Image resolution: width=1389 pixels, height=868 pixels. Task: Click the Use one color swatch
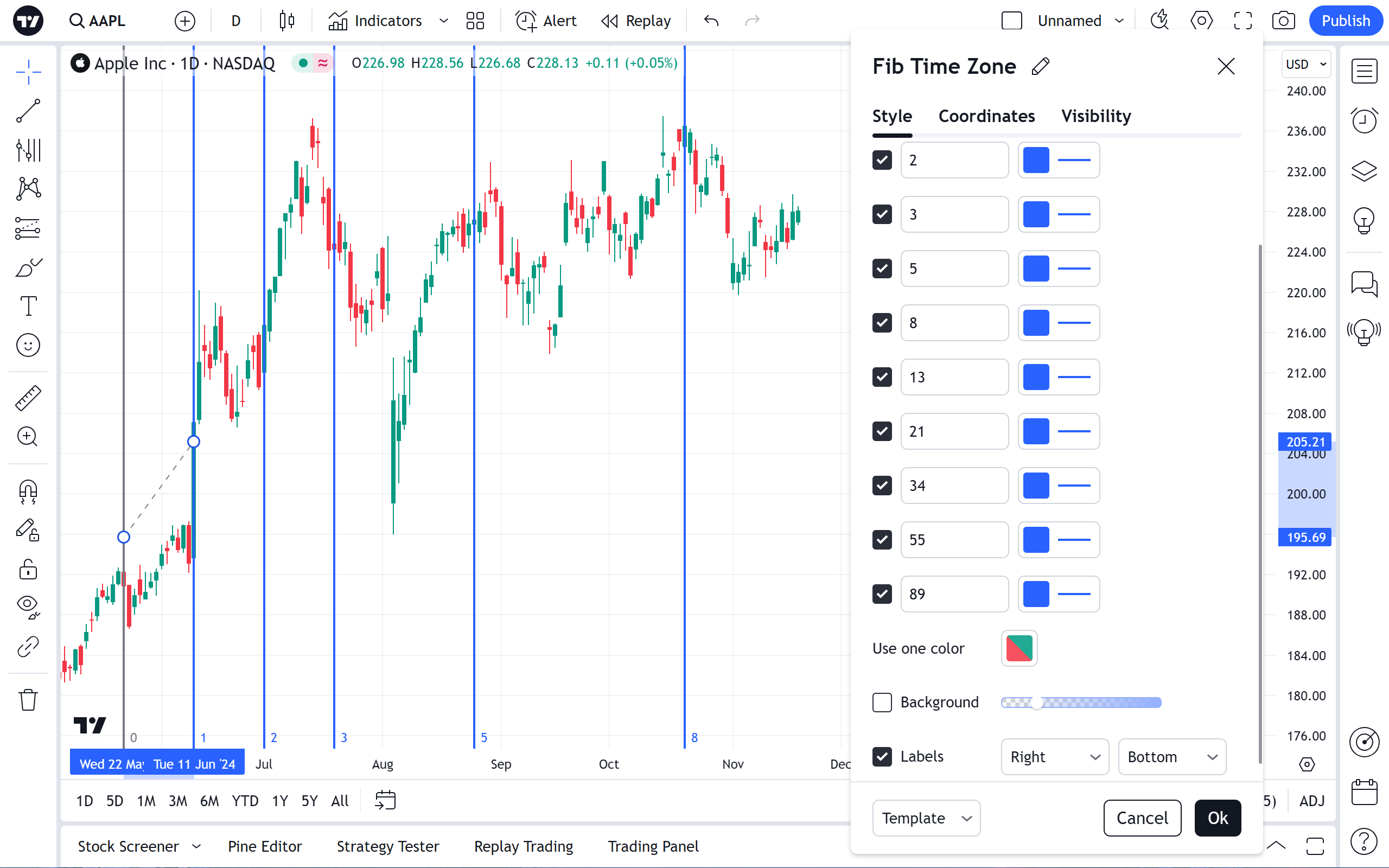coord(1019,648)
